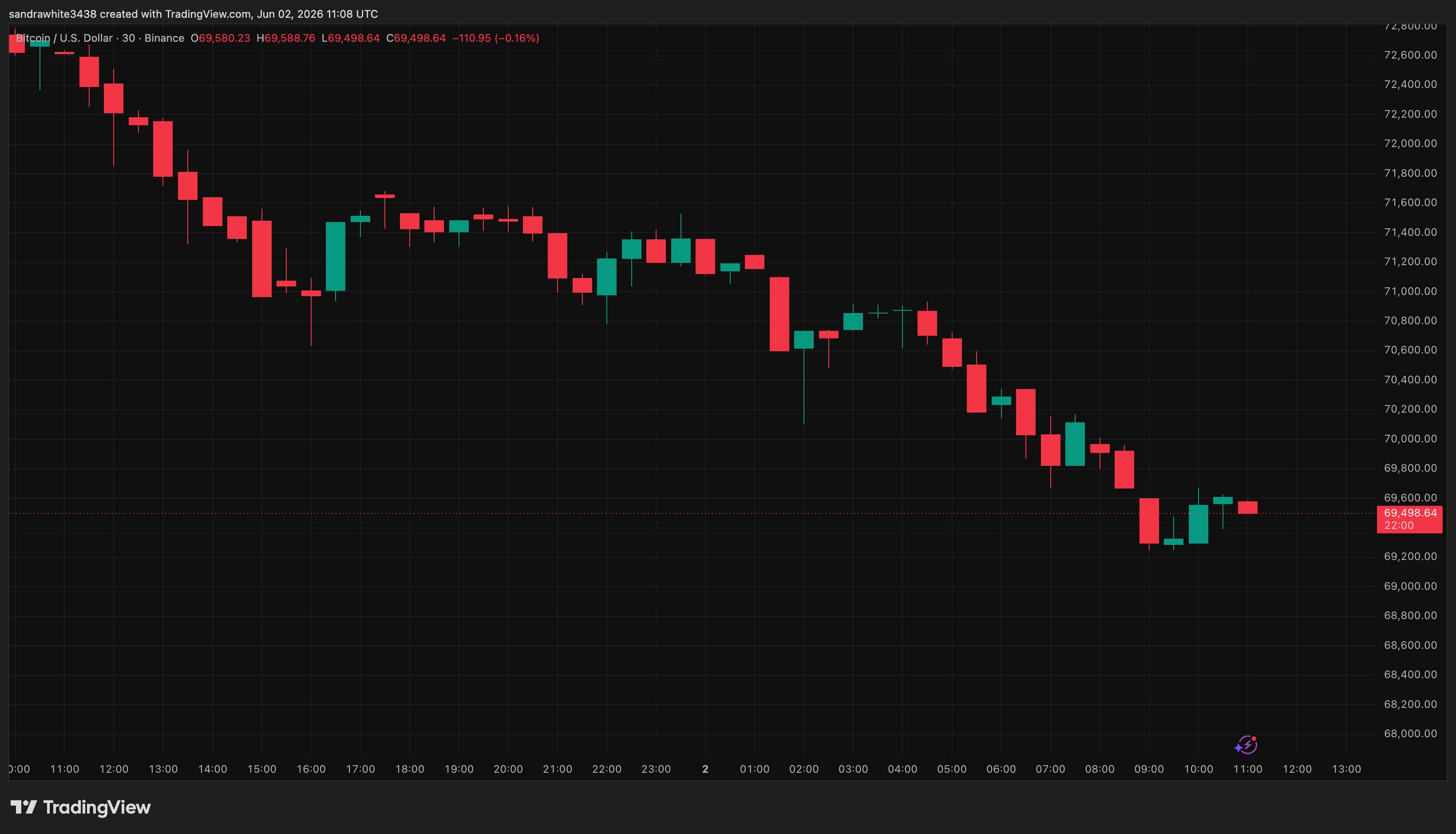Click the latest red candle at 11:00
This screenshot has height=834, width=1456.
click(1248, 508)
